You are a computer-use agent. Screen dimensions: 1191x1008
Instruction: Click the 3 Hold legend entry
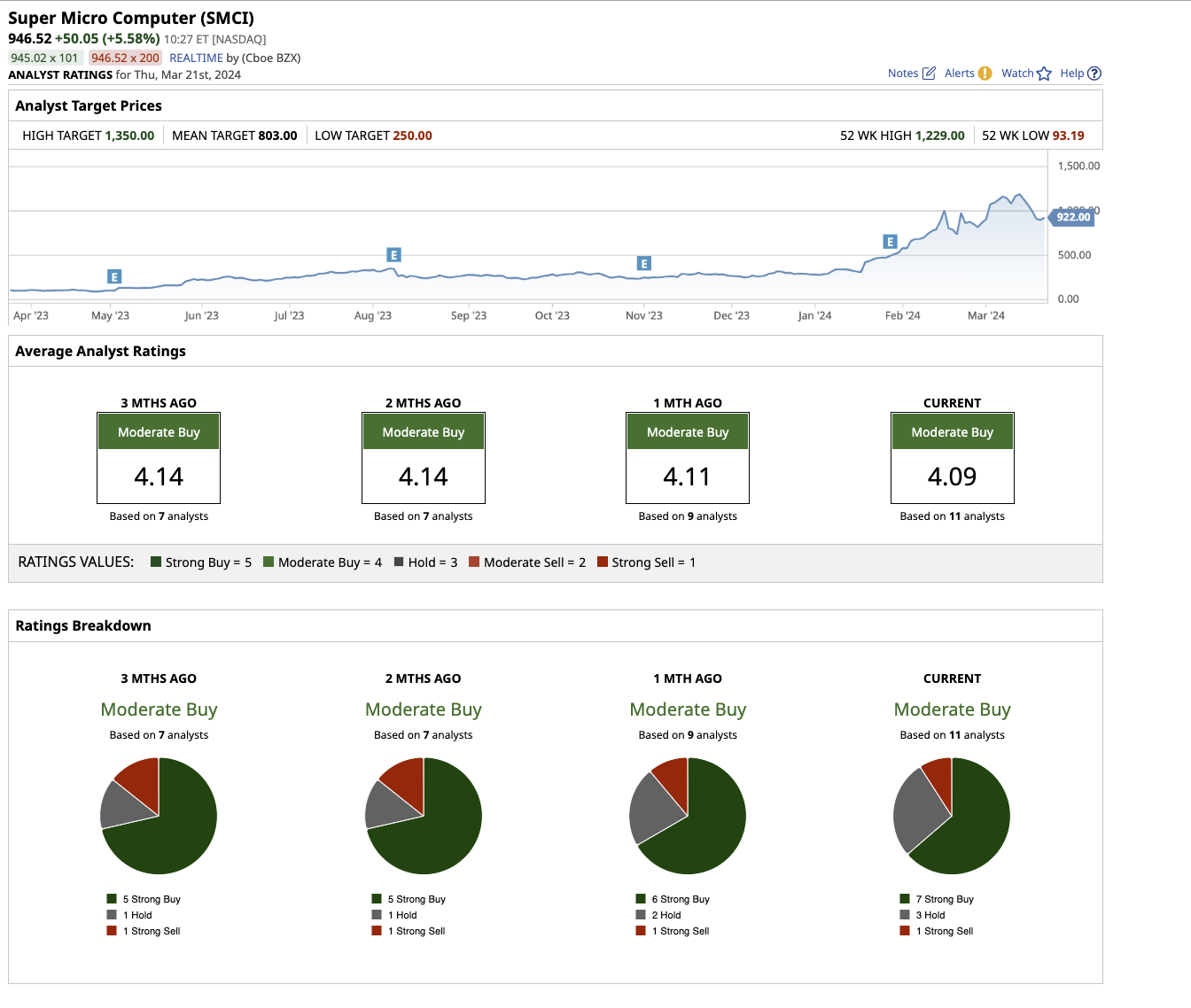pos(930,915)
